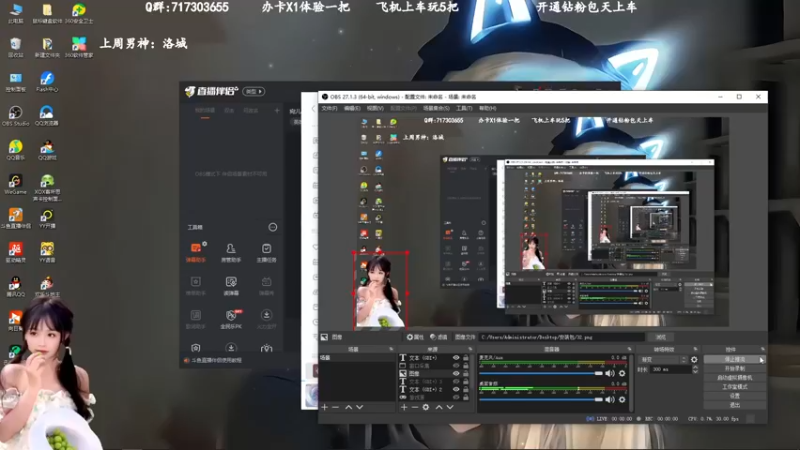Open the 编辑(E) menu in OBS

point(352,108)
